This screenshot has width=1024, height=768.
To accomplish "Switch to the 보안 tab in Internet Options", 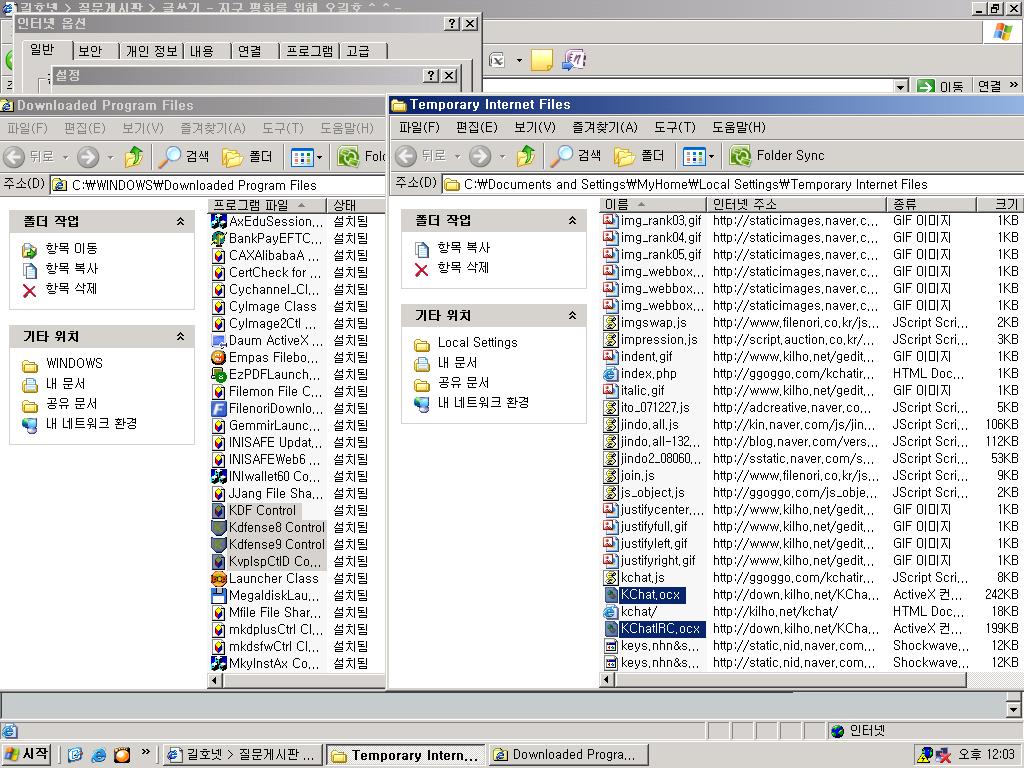I will tap(90, 51).
